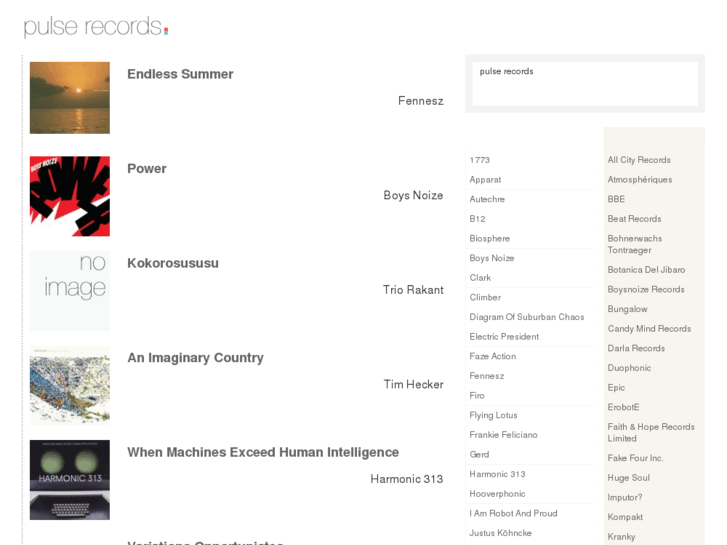Choose B12 in the artist list
Viewport: 727px width, 545px height.
477,219
